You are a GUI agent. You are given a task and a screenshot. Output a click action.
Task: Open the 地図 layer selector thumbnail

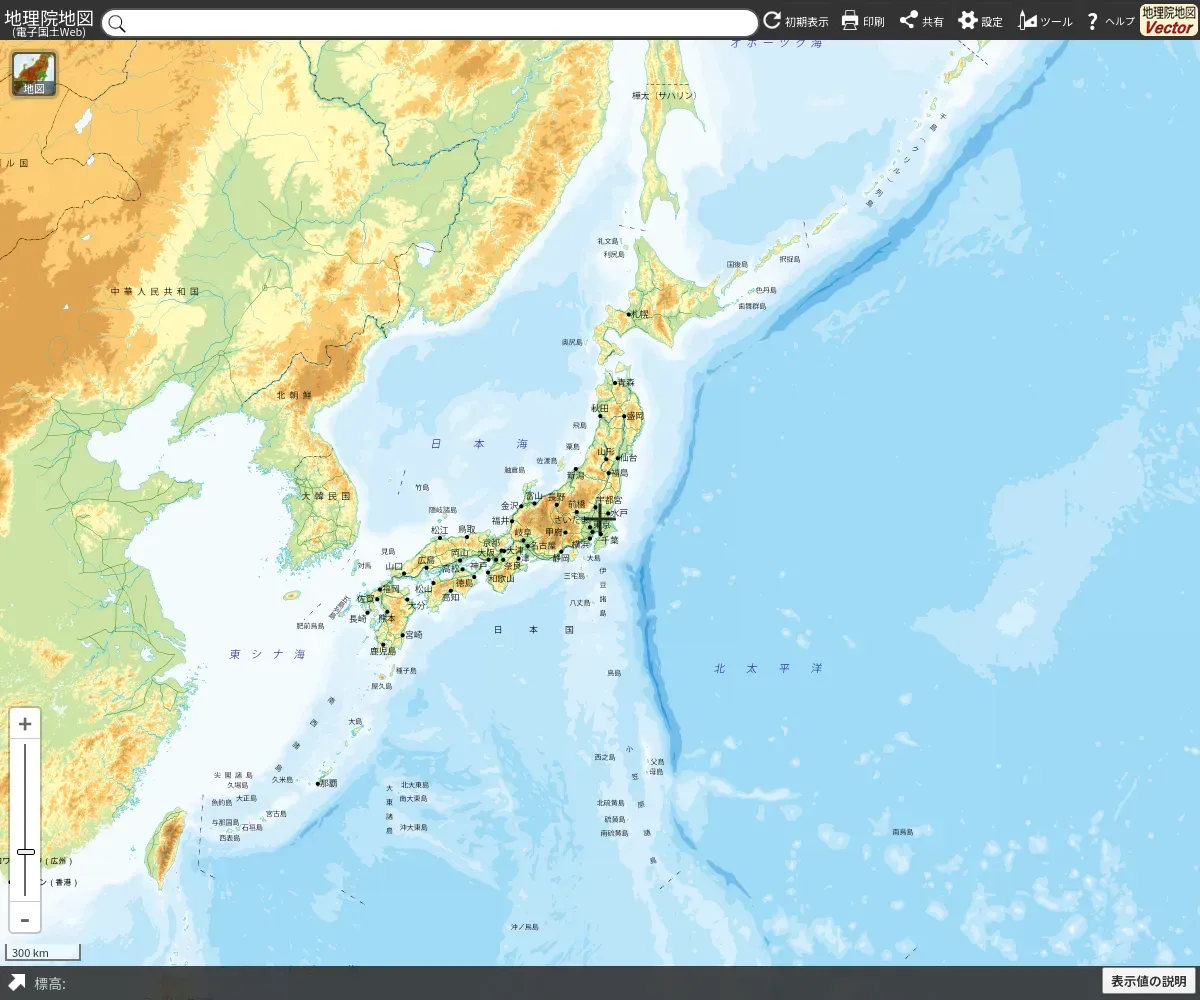coord(34,75)
